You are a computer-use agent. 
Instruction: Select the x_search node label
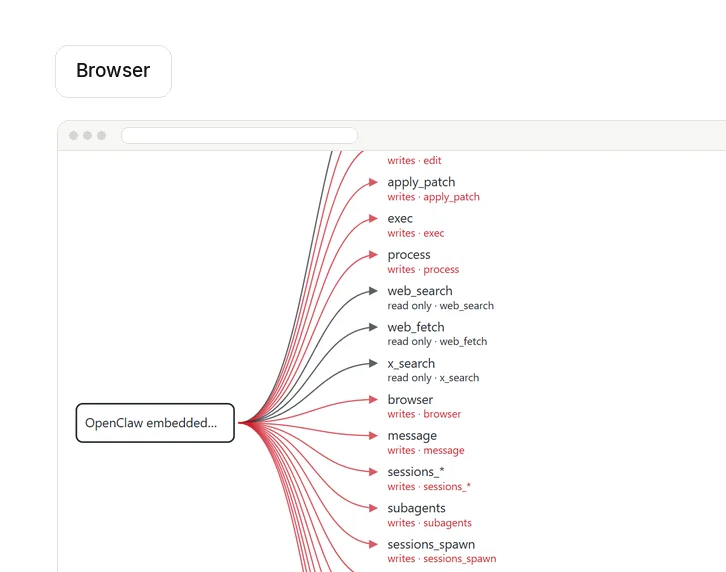click(411, 364)
